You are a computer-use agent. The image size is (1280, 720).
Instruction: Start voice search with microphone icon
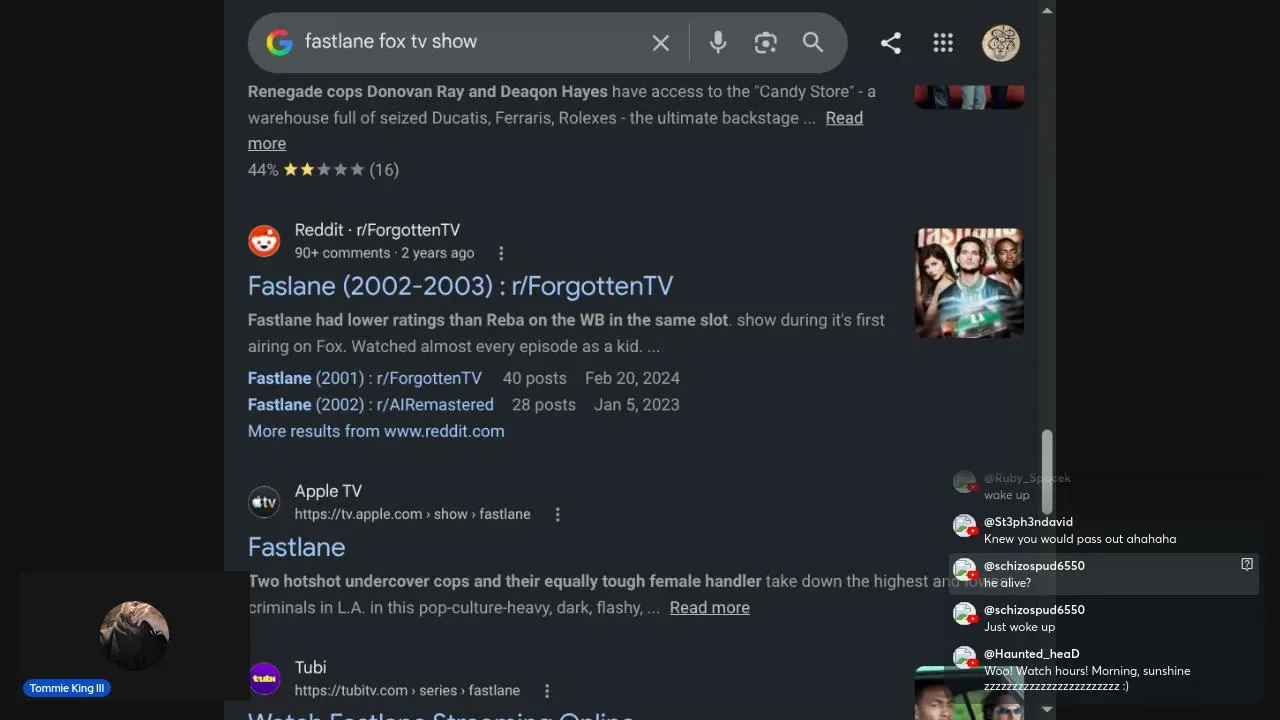tap(718, 42)
